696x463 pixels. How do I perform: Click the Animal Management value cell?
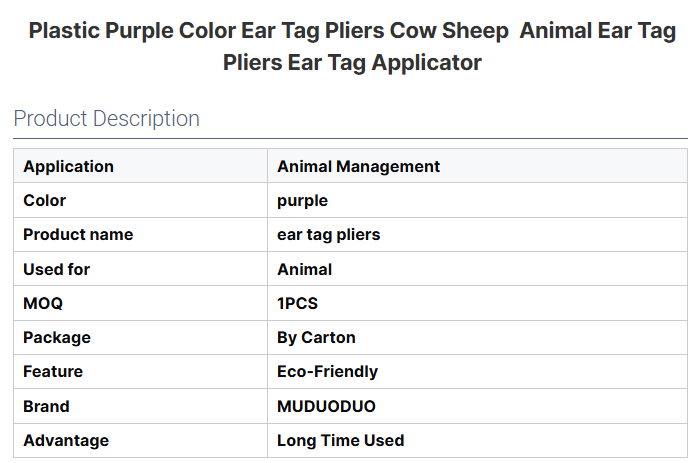[x=358, y=166]
